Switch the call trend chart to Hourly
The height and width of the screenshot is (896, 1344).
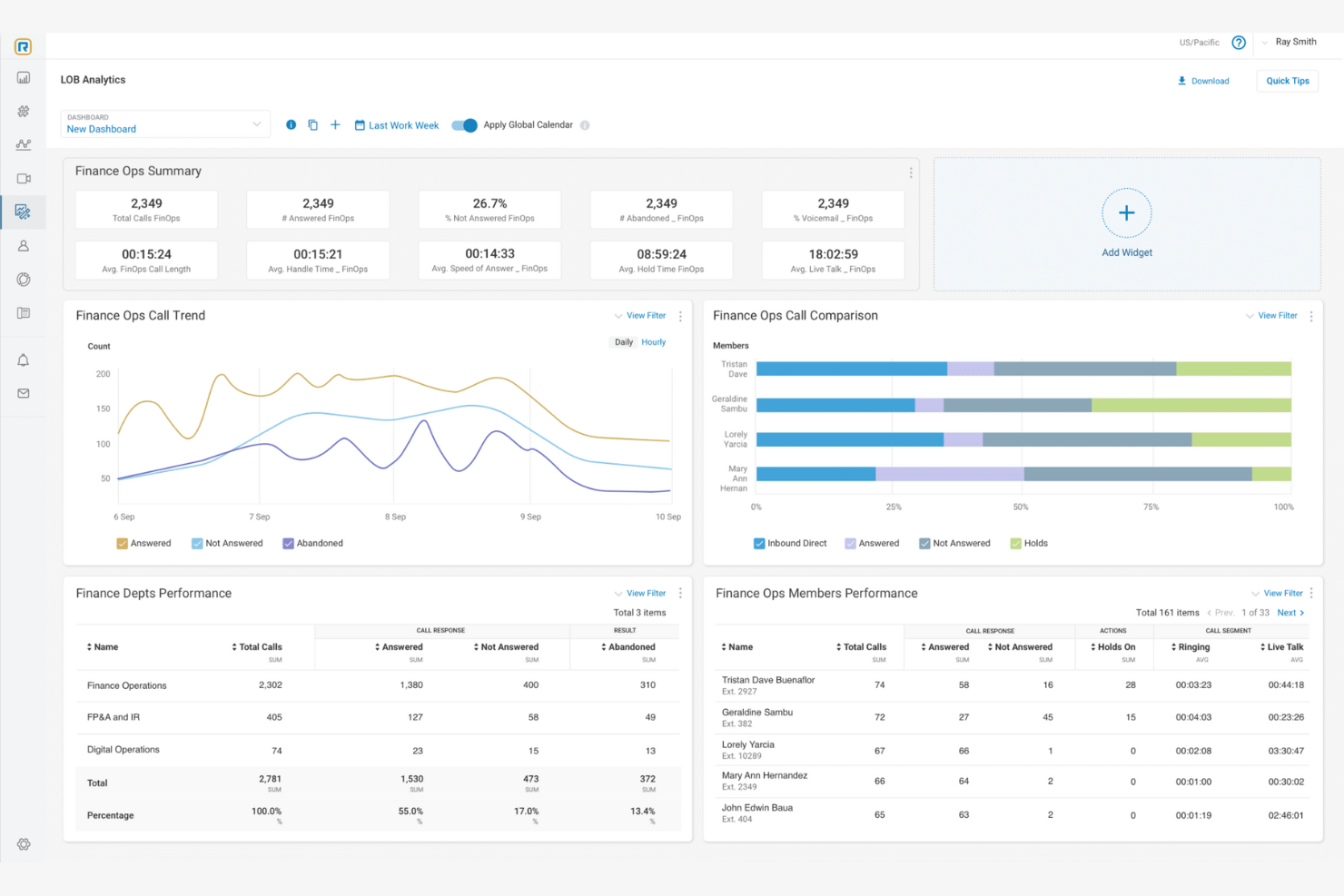653,342
